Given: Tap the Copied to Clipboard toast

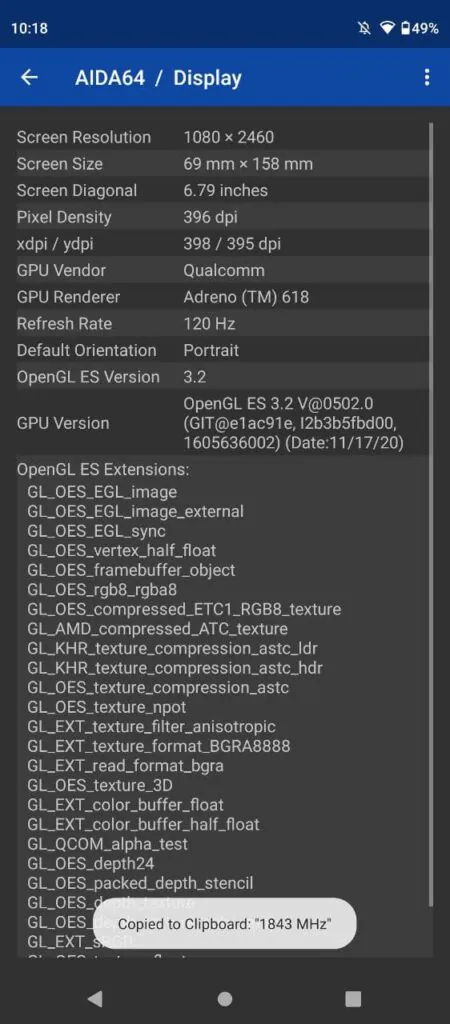Looking at the screenshot, I should coord(225,923).
